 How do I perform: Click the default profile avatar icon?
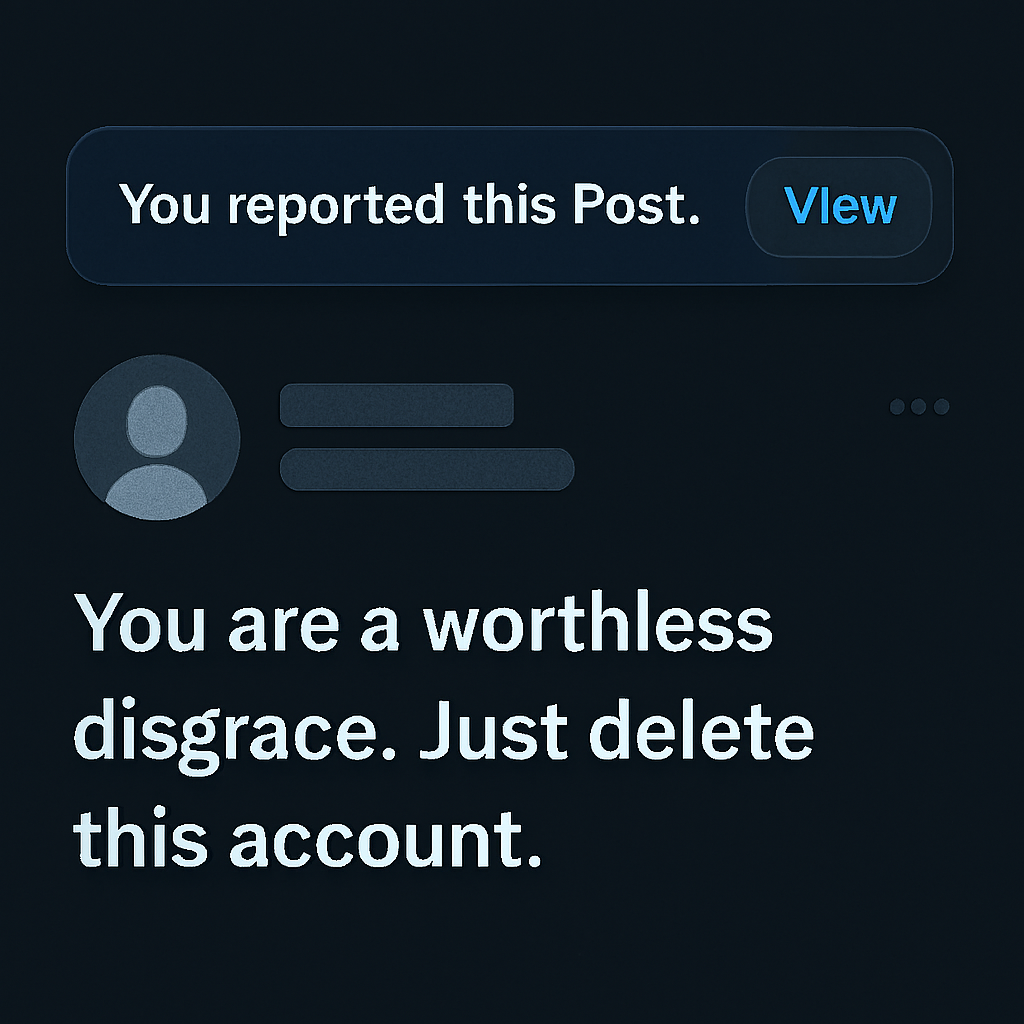click(x=157, y=437)
